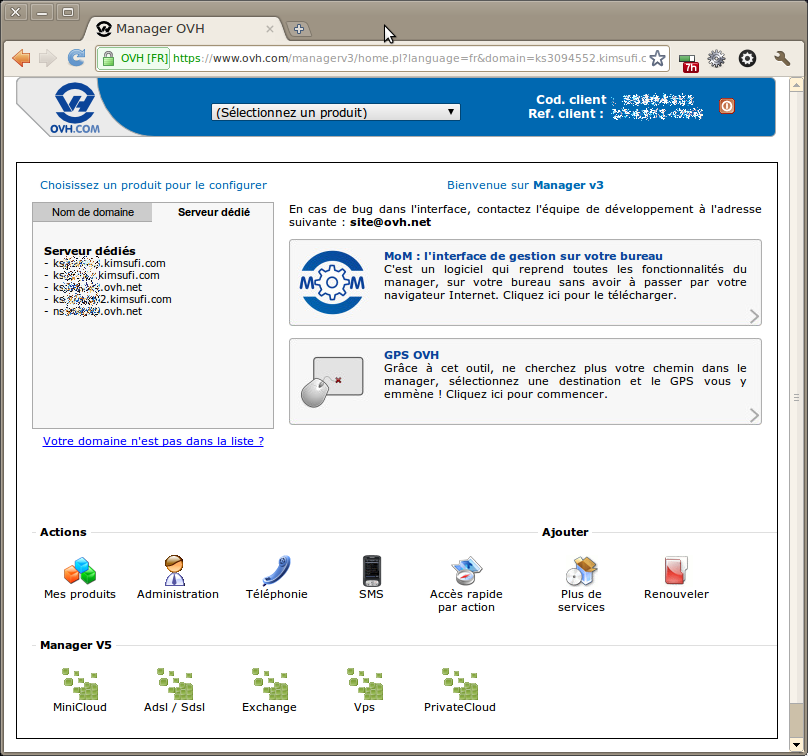This screenshot has width=808, height=756.
Task: Click the green lock OVH [FR] badge
Action: coord(135,58)
